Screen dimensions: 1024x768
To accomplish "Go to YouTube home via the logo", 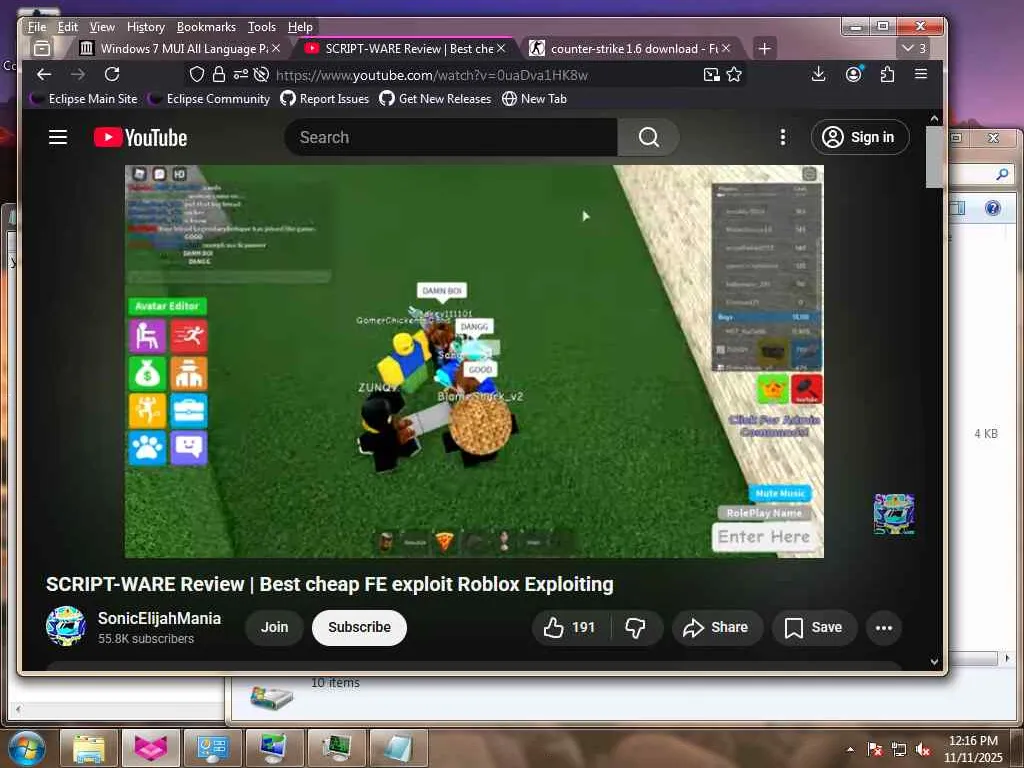I will pyautogui.click(x=140, y=137).
